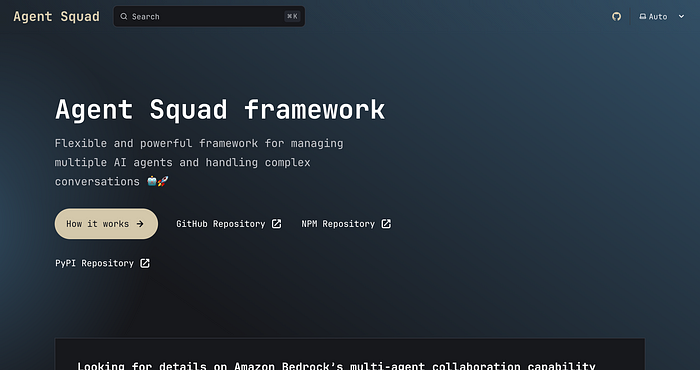700x370 pixels.
Task: Open the How it works button
Action: [106, 224]
